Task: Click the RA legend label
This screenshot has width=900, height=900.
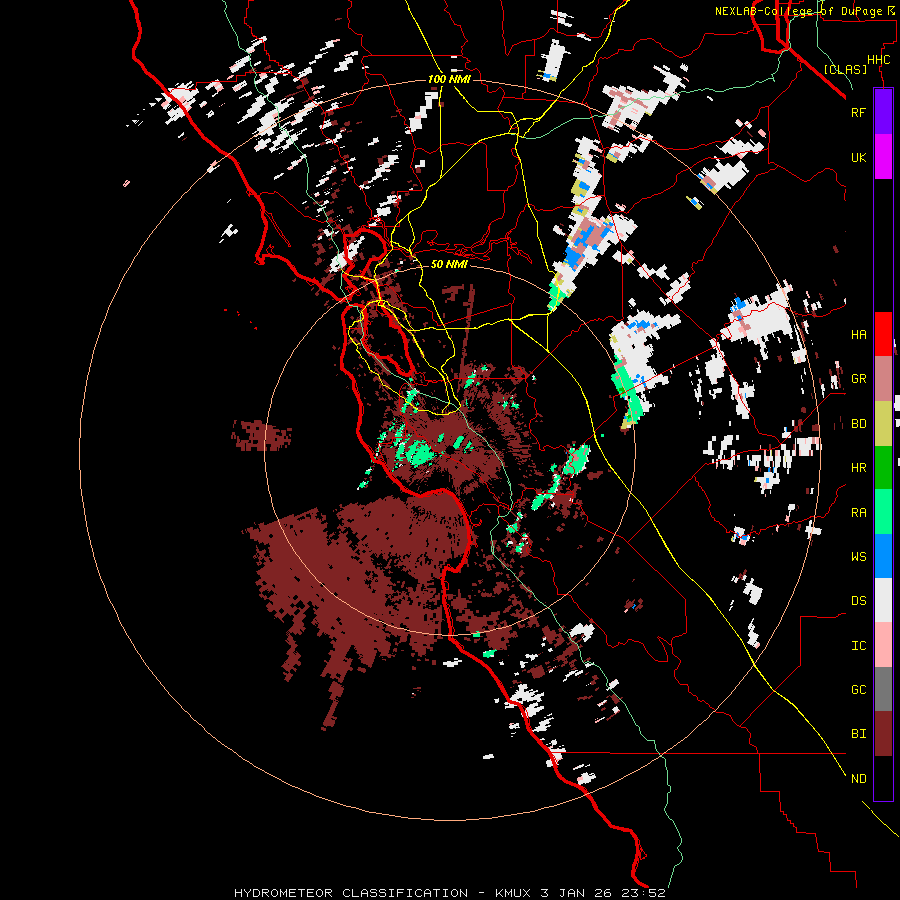Action: pos(858,512)
